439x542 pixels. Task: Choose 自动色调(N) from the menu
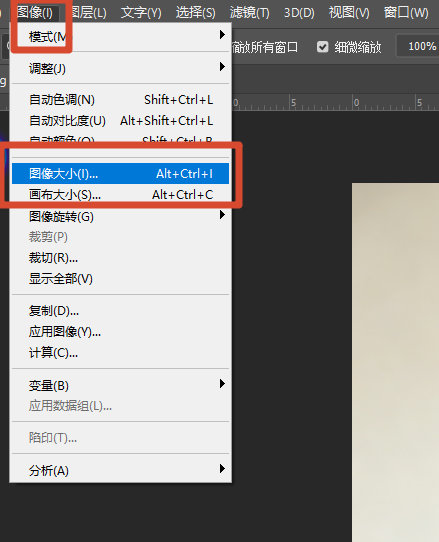click(120, 100)
